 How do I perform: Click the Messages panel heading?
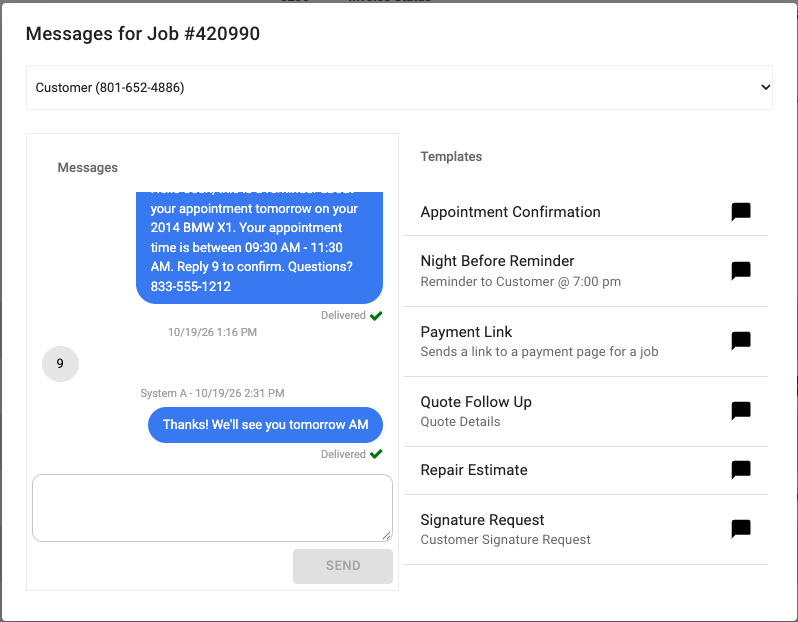(88, 167)
